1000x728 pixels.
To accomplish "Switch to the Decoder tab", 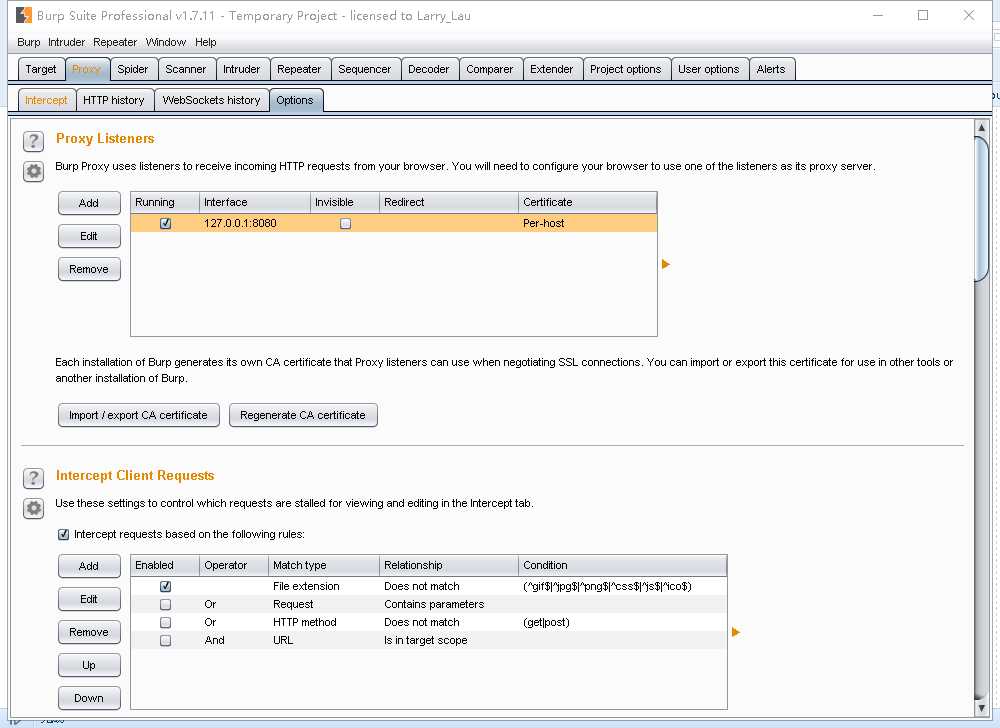I will (x=429, y=69).
